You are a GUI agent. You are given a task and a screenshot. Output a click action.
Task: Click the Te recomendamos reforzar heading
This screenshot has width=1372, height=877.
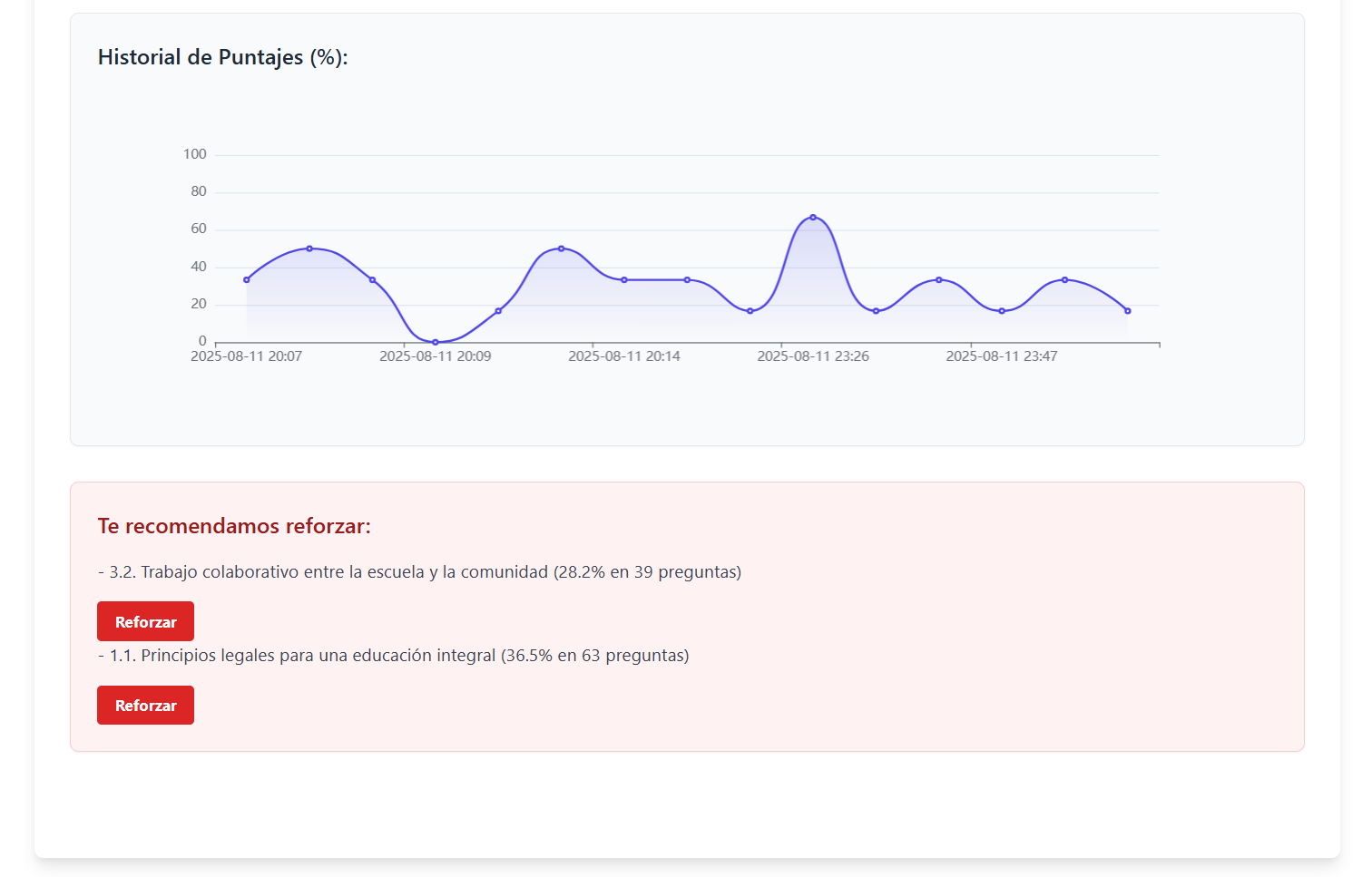click(234, 526)
